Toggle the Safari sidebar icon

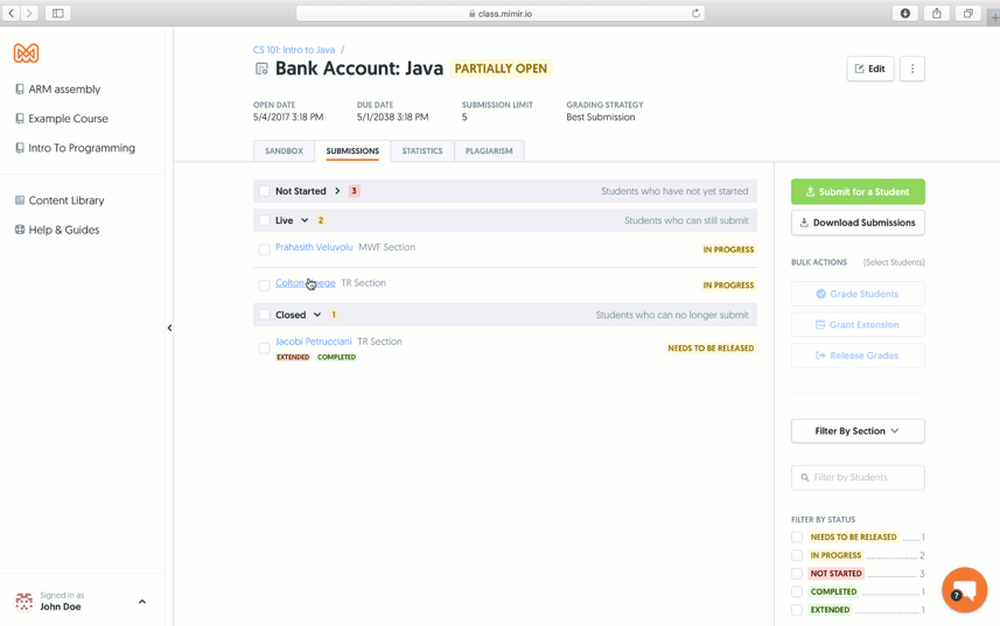pyautogui.click(x=57, y=13)
